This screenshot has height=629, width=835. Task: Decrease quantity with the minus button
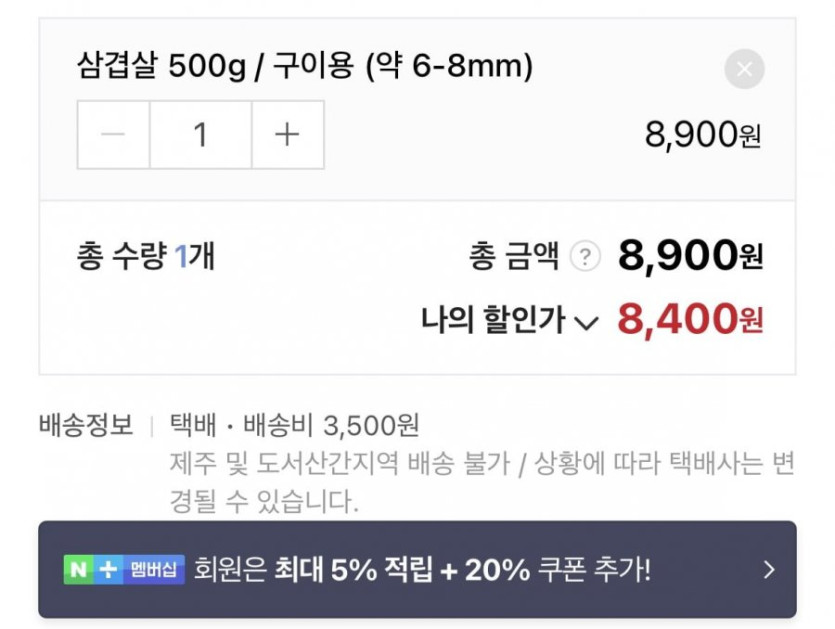point(114,135)
